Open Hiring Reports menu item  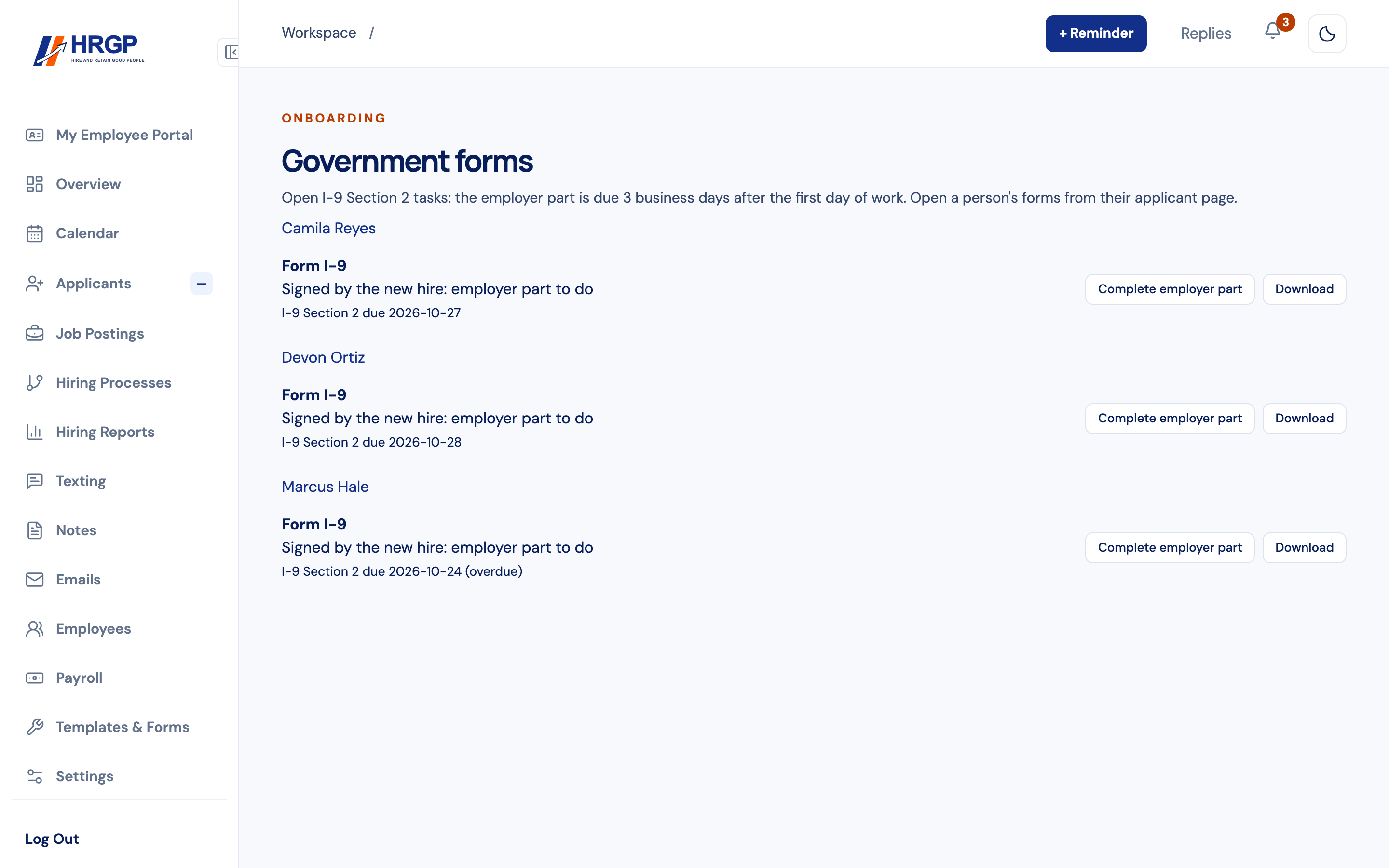(119, 432)
